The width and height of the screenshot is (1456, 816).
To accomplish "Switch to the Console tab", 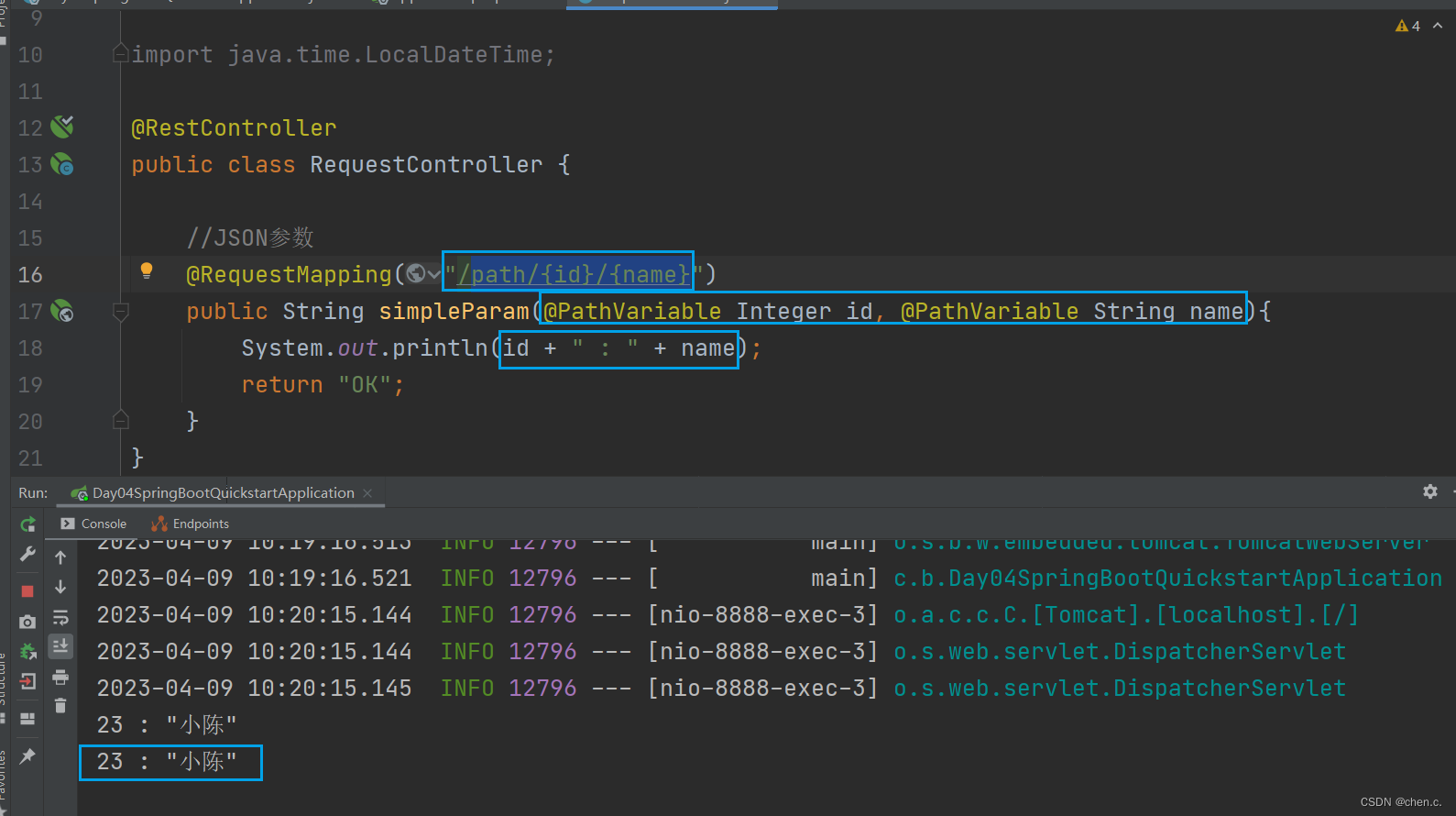I will [x=93, y=524].
